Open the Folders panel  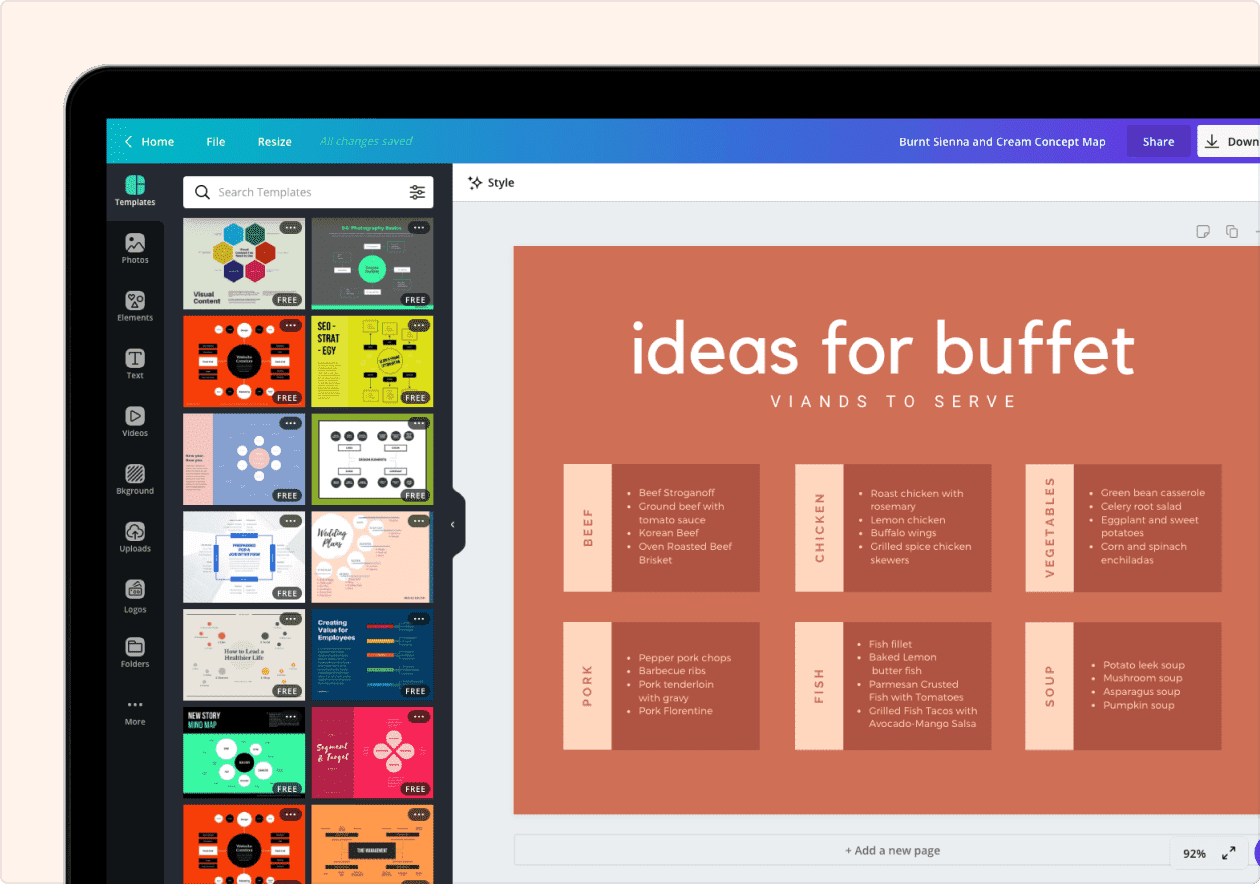[135, 652]
